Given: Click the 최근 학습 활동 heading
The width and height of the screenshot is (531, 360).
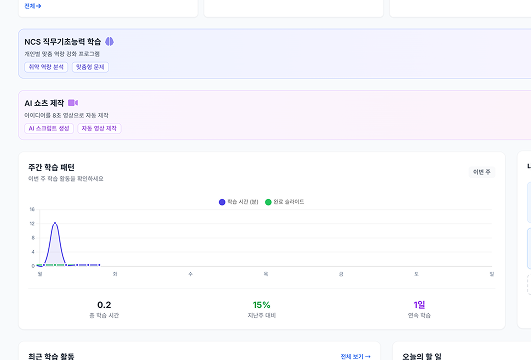Looking at the screenshot, I should (51, 356).
